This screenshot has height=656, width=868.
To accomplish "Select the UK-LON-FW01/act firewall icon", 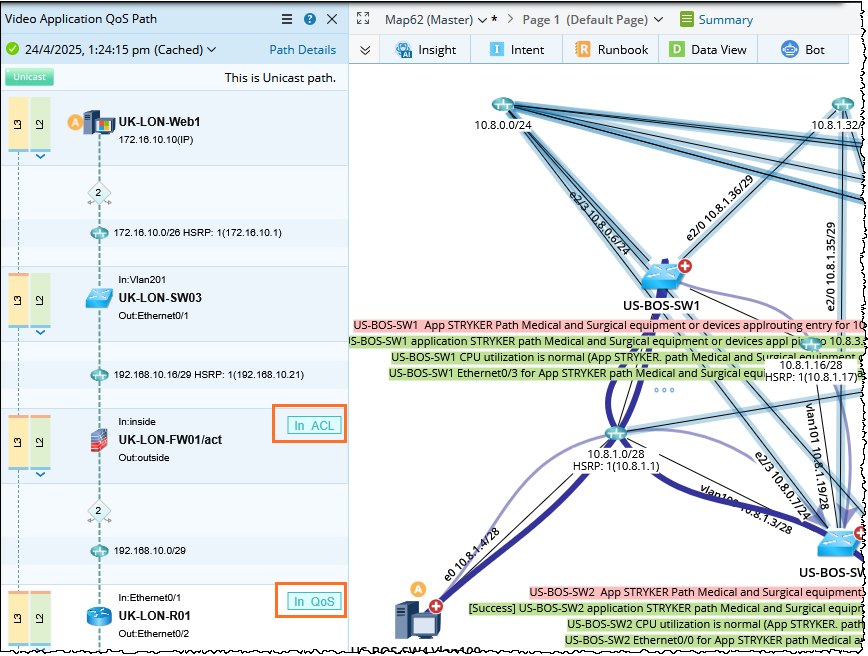I will click(x=99, y=439).
